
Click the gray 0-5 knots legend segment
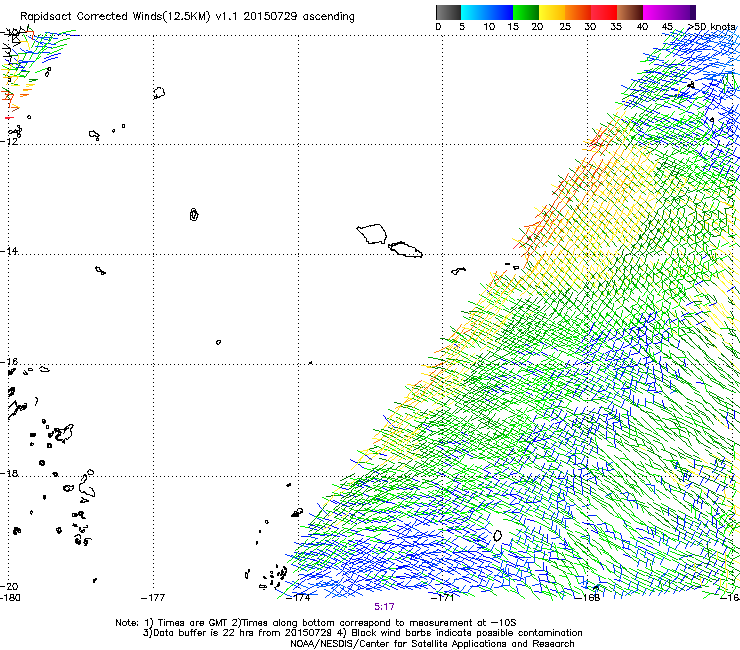448,12
